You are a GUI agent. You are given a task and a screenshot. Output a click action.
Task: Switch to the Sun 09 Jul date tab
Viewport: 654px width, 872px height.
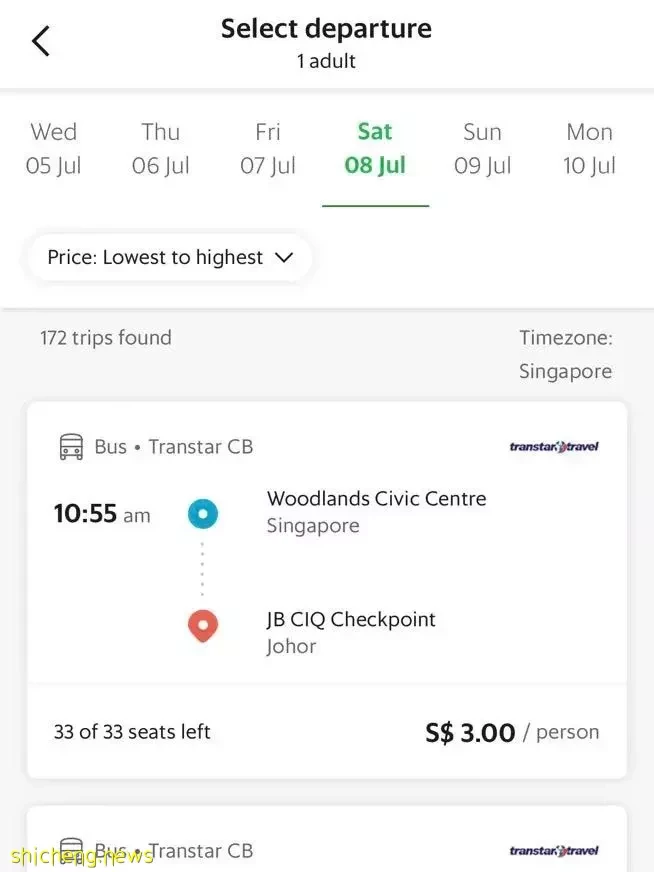[482, 148]
